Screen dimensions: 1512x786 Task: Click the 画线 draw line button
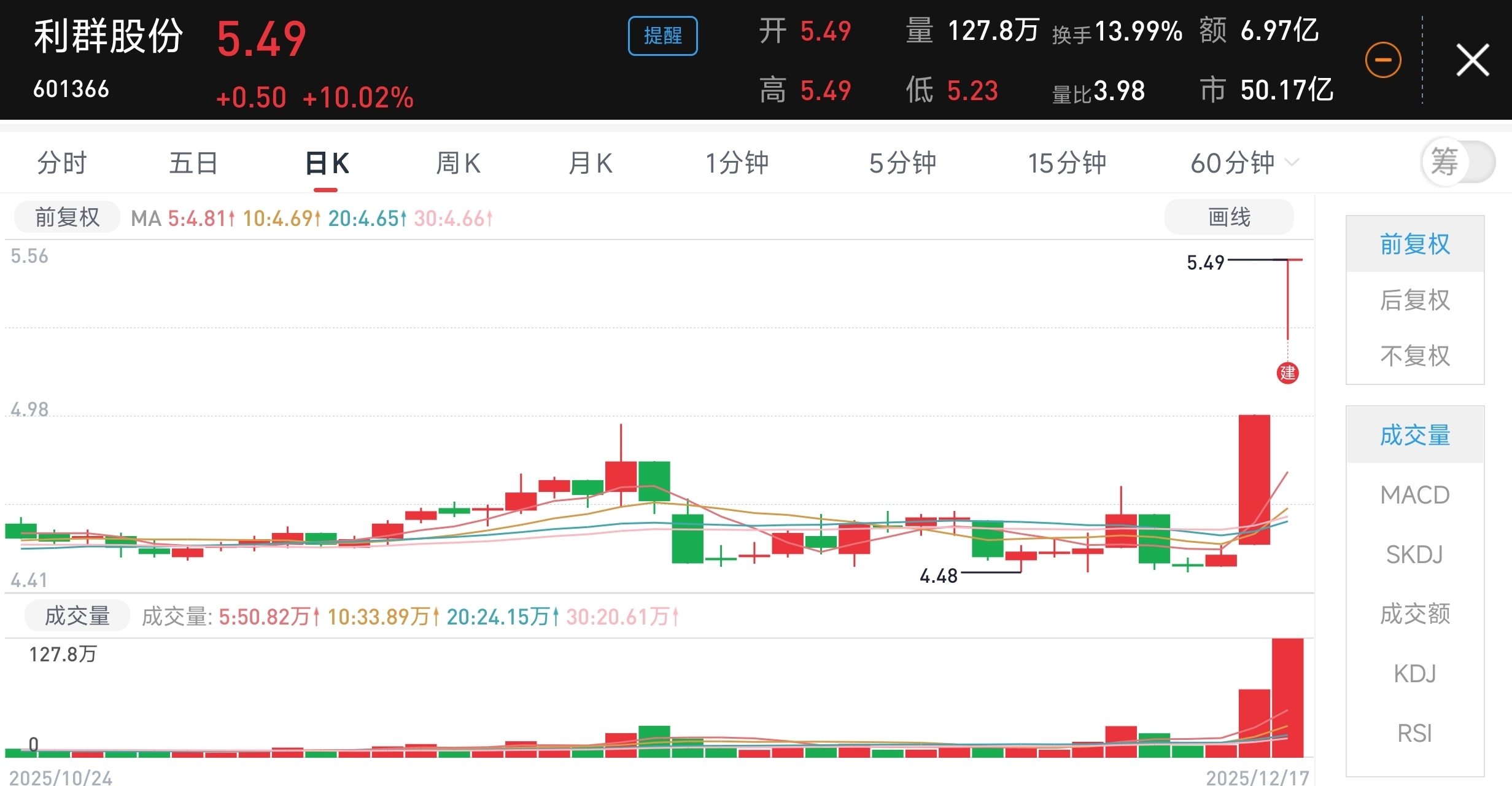pyautogui.click(x=1228, y=217)
